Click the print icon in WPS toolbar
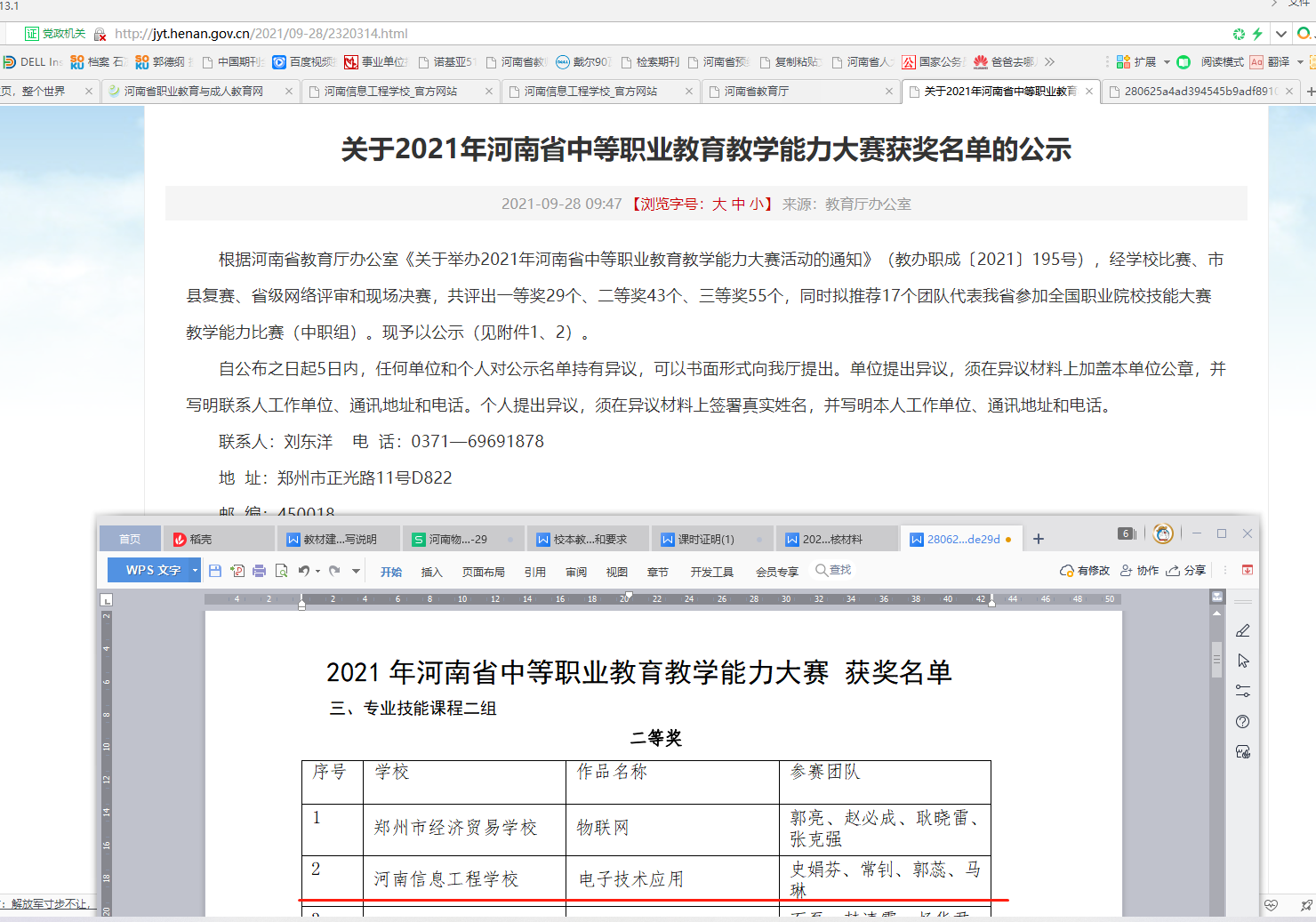Viewport: 1316px width, 922px height. pos(259,571)
